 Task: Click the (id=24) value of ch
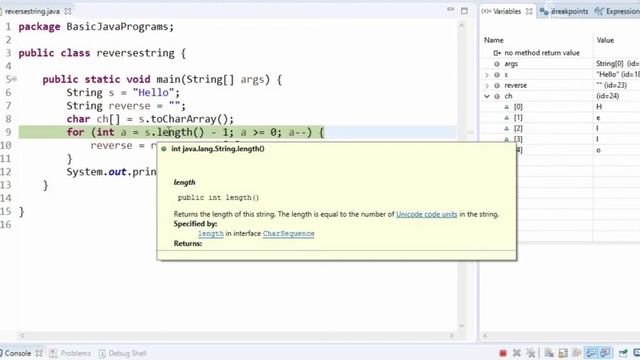[607, 96]
